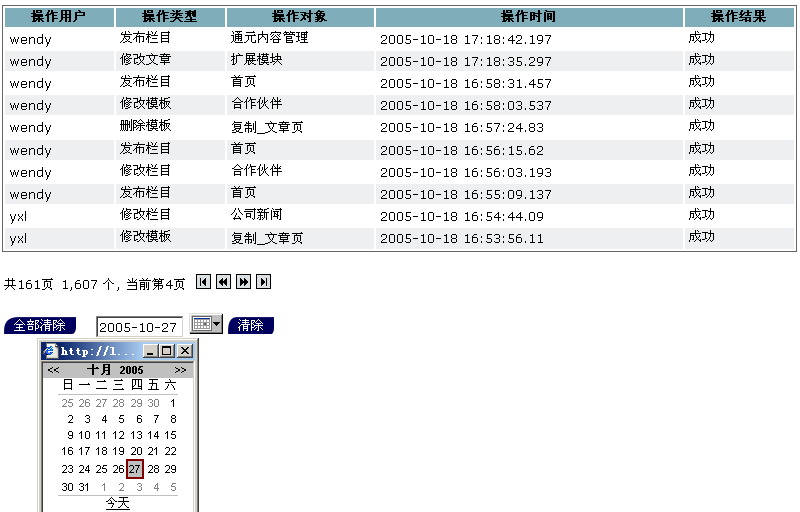Click timestamp 2005-10-18 16:58:03.537
This screenshot has height=512, width=800.
pyautogui.click(x=466, y=106)
